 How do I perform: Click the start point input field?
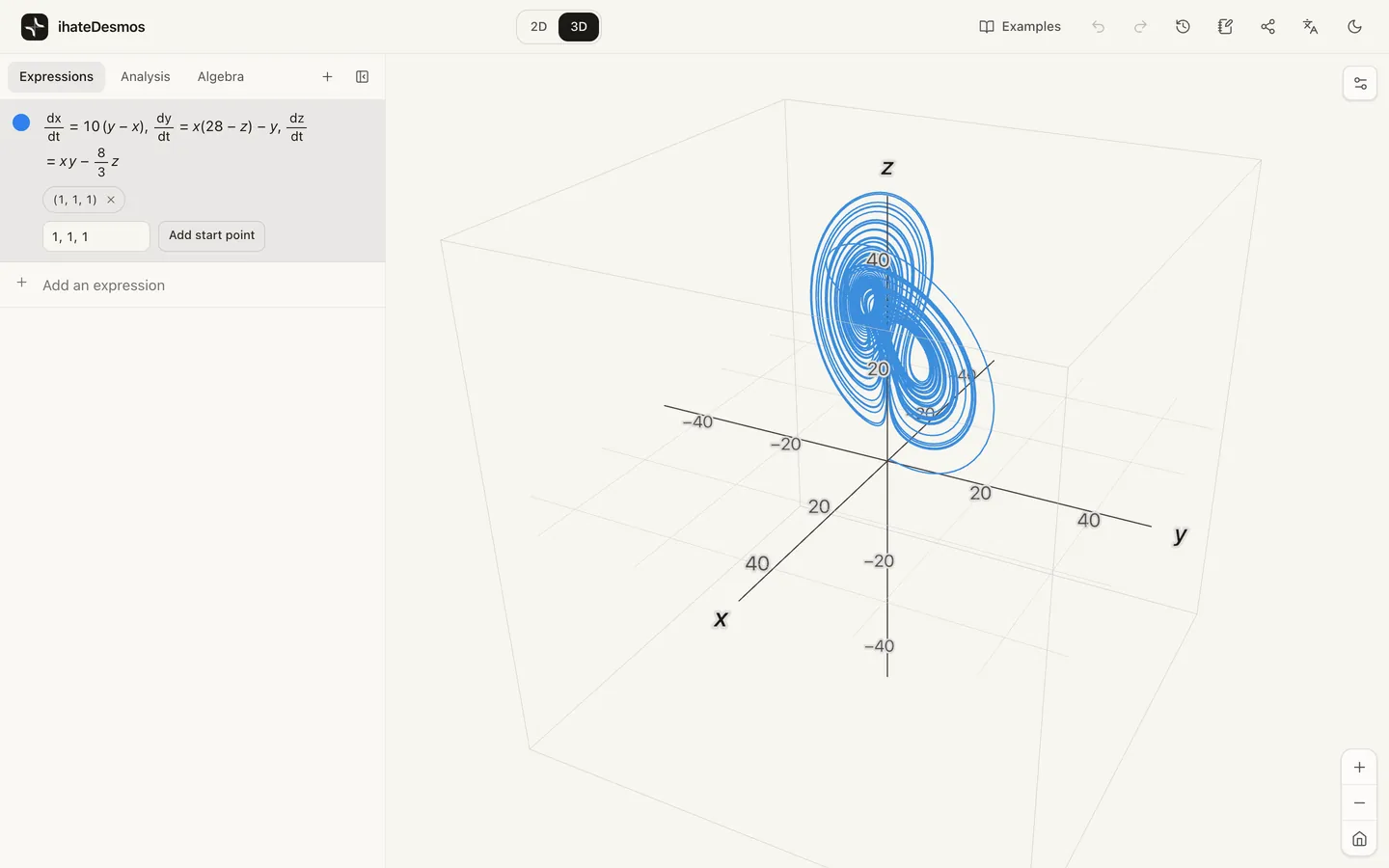pyautogui.click(x=96, y=236)
